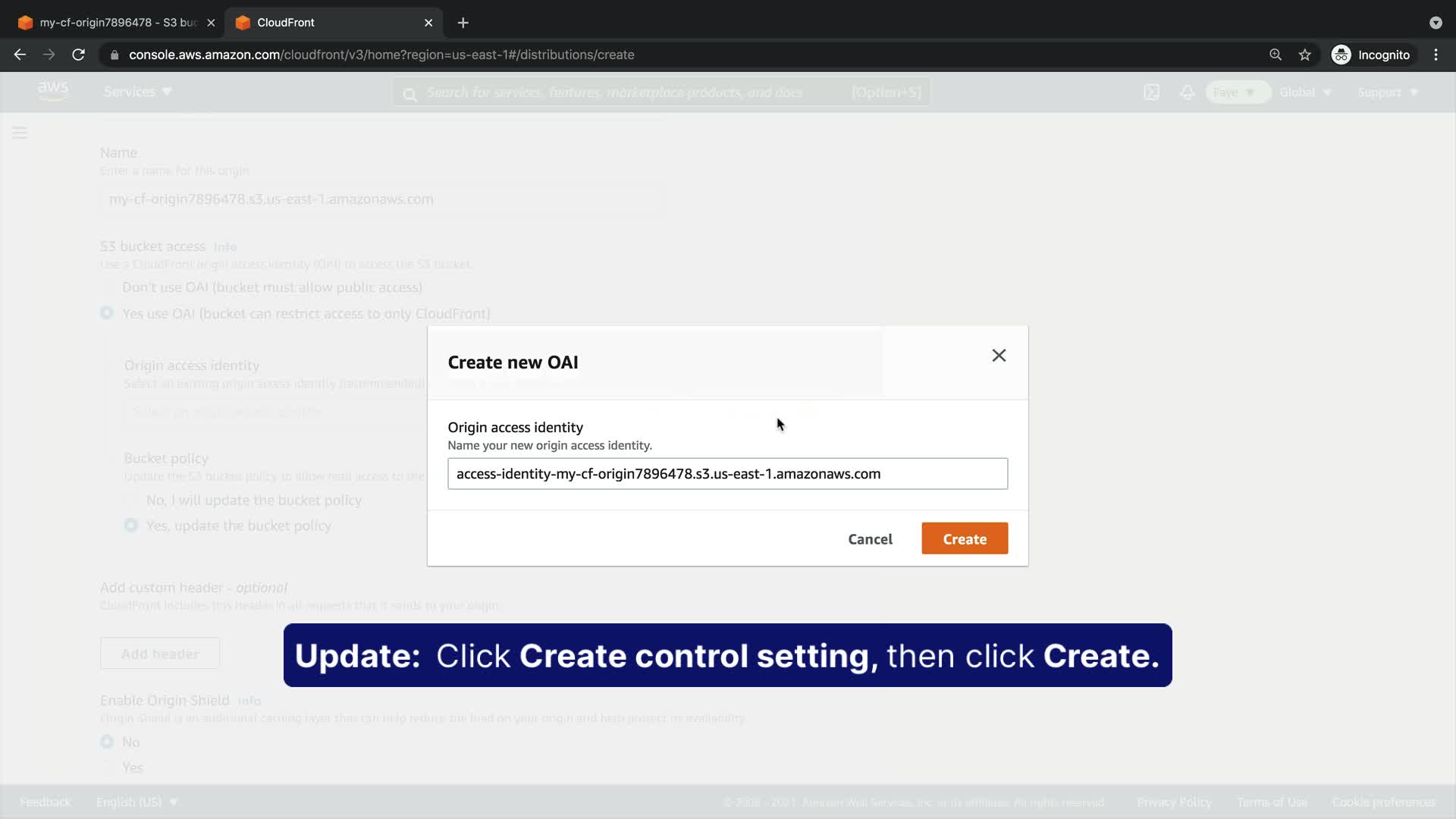
Task: Bookmark page with the star icon
Action: coord(1304,55)
